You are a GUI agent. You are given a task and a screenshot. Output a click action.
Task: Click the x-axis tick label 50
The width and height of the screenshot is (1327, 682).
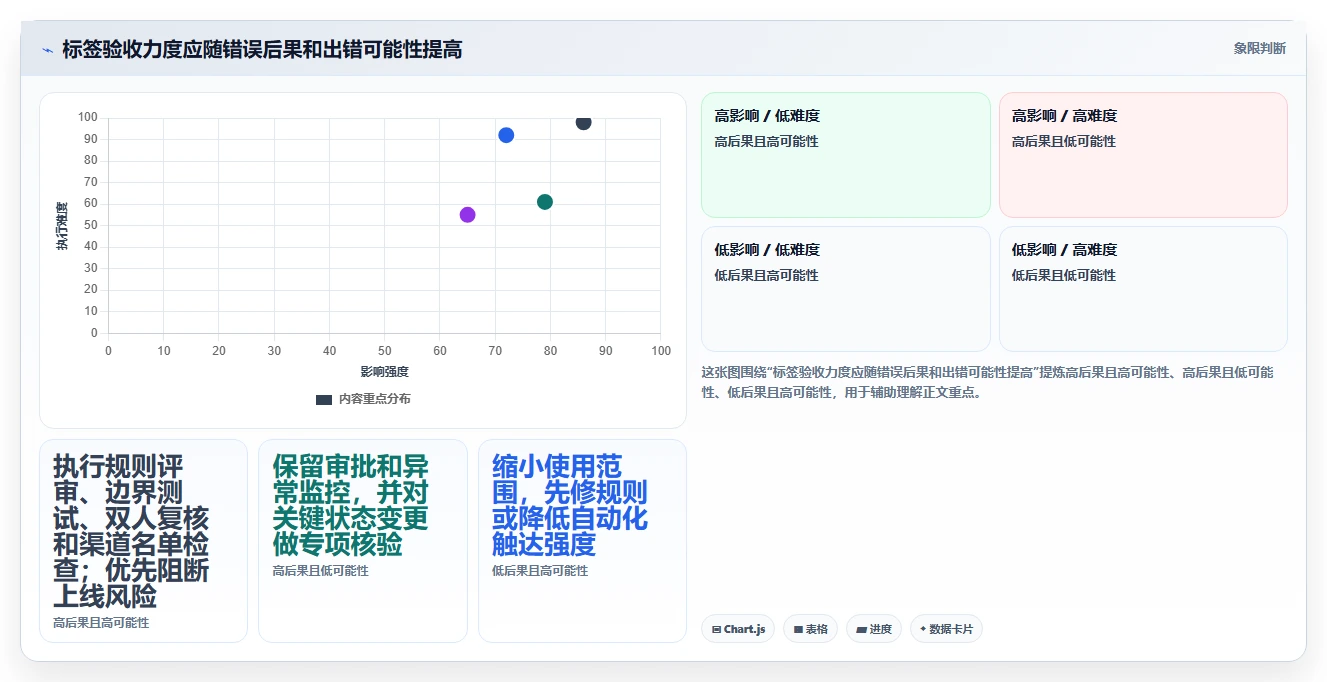pos(385,351)
